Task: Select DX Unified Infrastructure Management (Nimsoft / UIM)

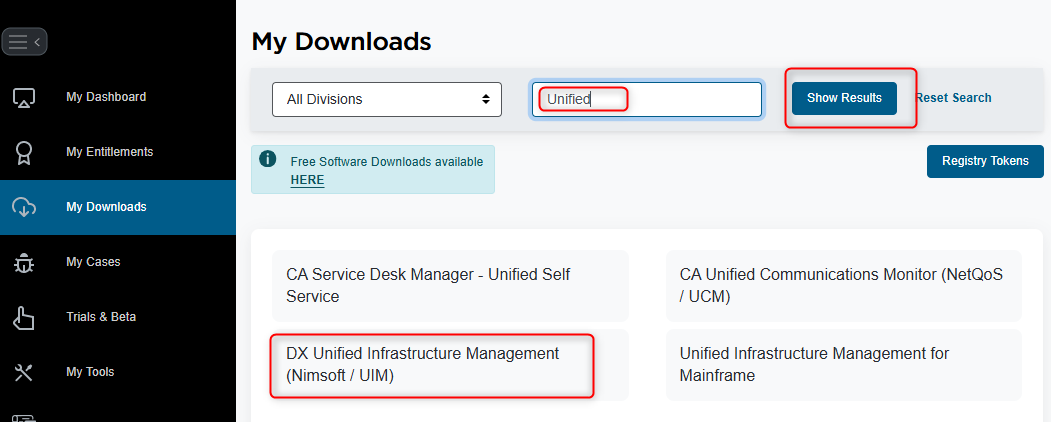Action: [450, 365]
